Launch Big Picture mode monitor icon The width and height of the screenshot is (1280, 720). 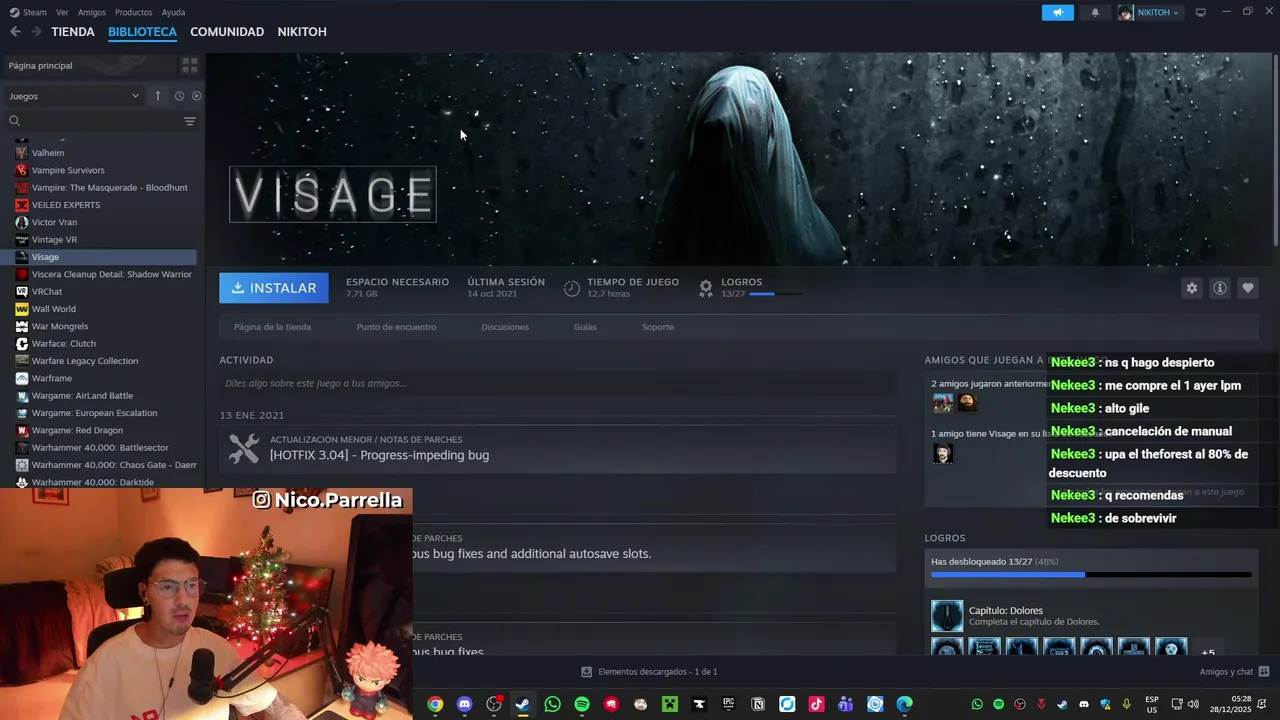point(1201,13)
